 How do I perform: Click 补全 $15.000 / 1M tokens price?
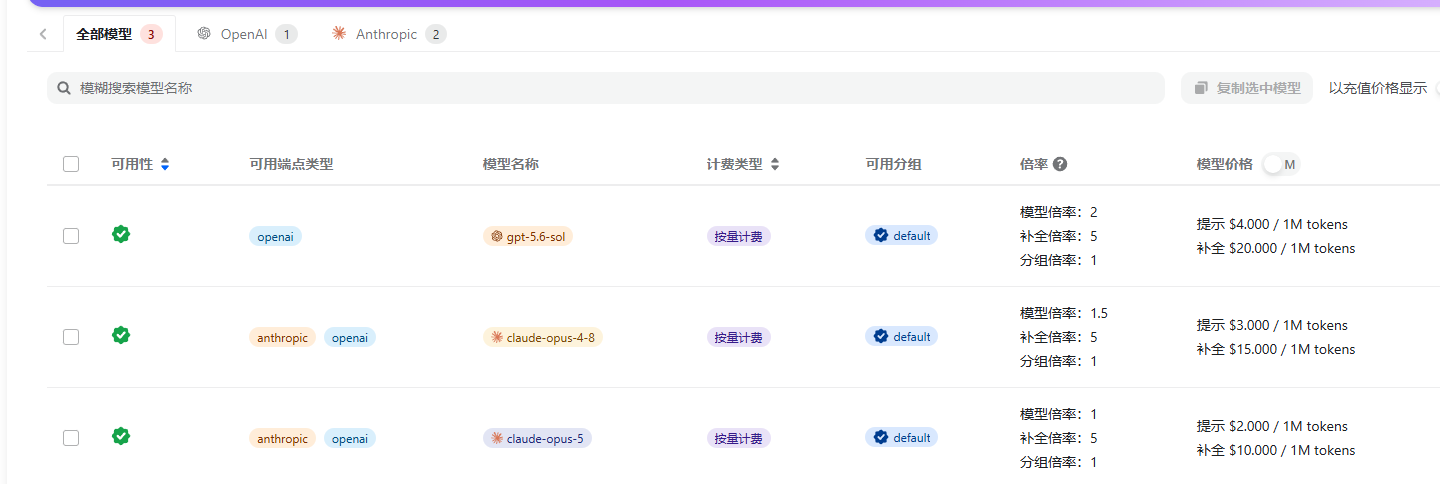1276,349
